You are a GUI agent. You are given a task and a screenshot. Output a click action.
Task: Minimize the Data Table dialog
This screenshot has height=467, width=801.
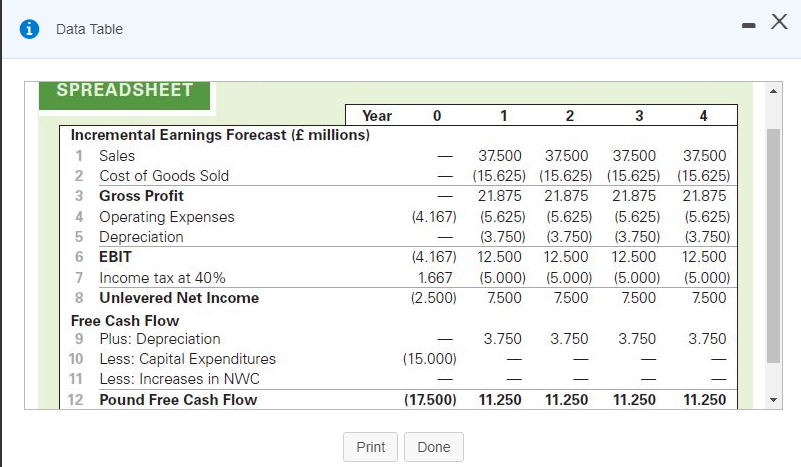point(748,25)
